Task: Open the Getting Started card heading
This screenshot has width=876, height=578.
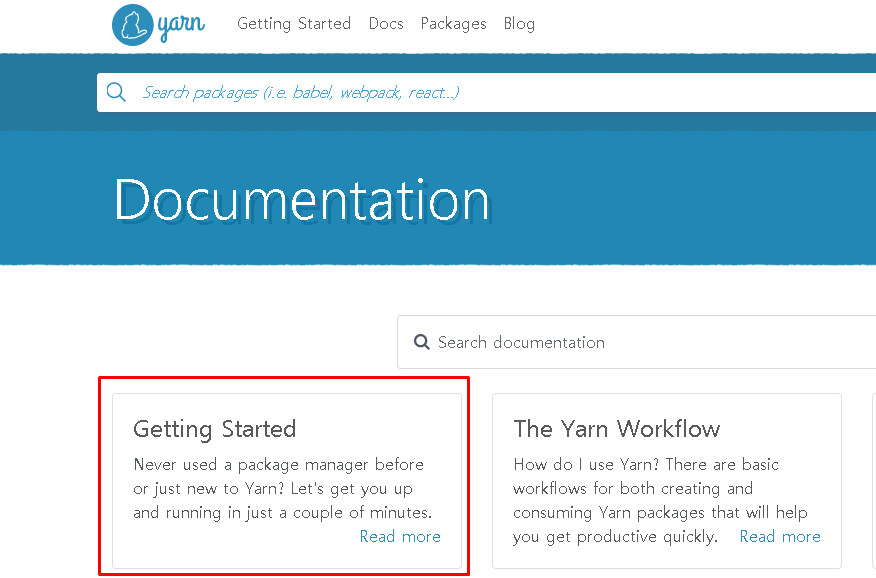Action: pyautogui.click(x=215, y=429)
